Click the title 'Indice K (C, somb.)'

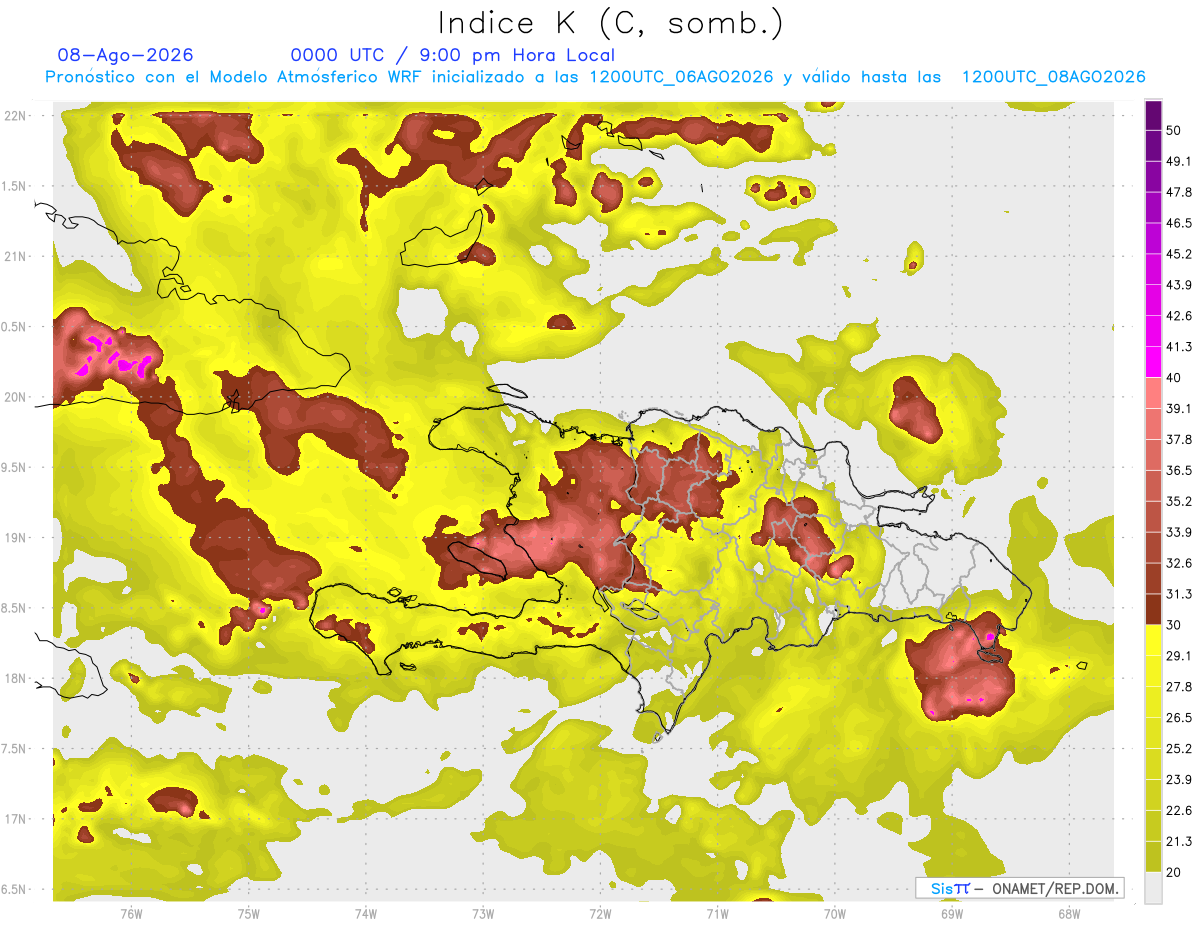[611, 23]
